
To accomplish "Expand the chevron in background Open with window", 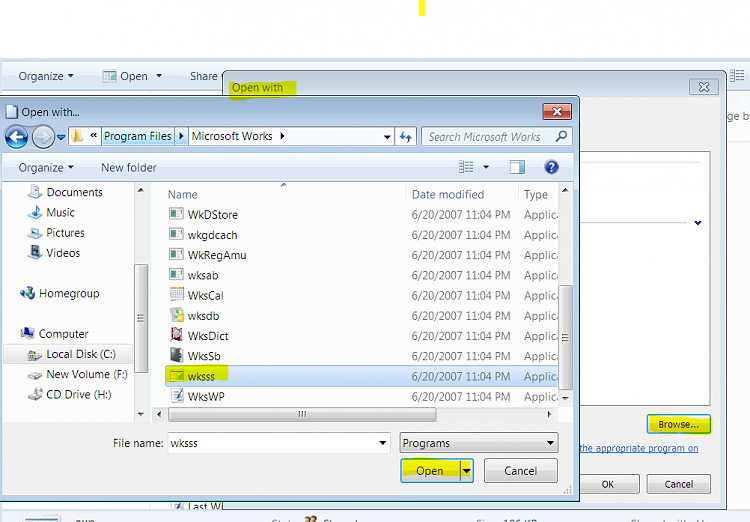I will tap(698, 223).
